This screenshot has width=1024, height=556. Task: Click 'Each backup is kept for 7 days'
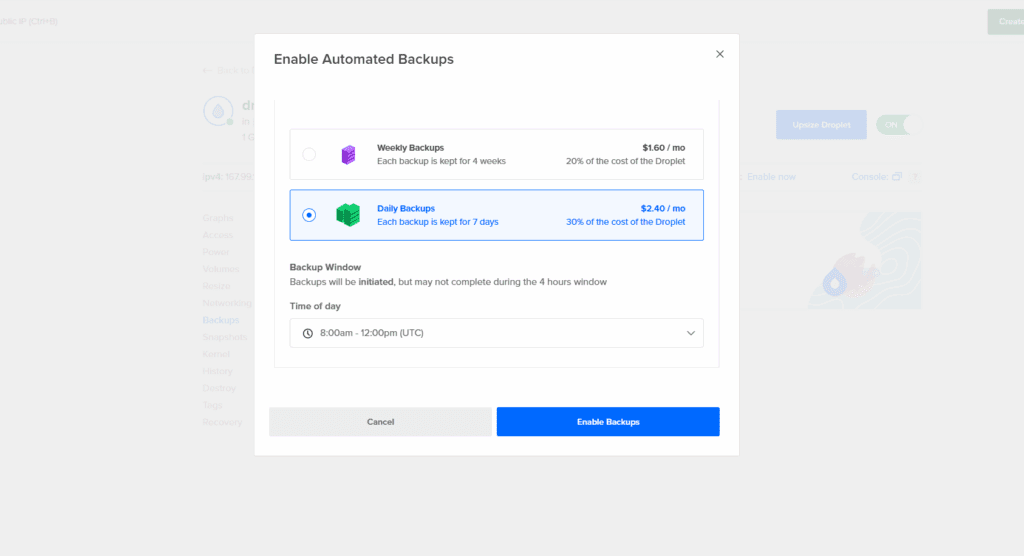tap(438, 222)
